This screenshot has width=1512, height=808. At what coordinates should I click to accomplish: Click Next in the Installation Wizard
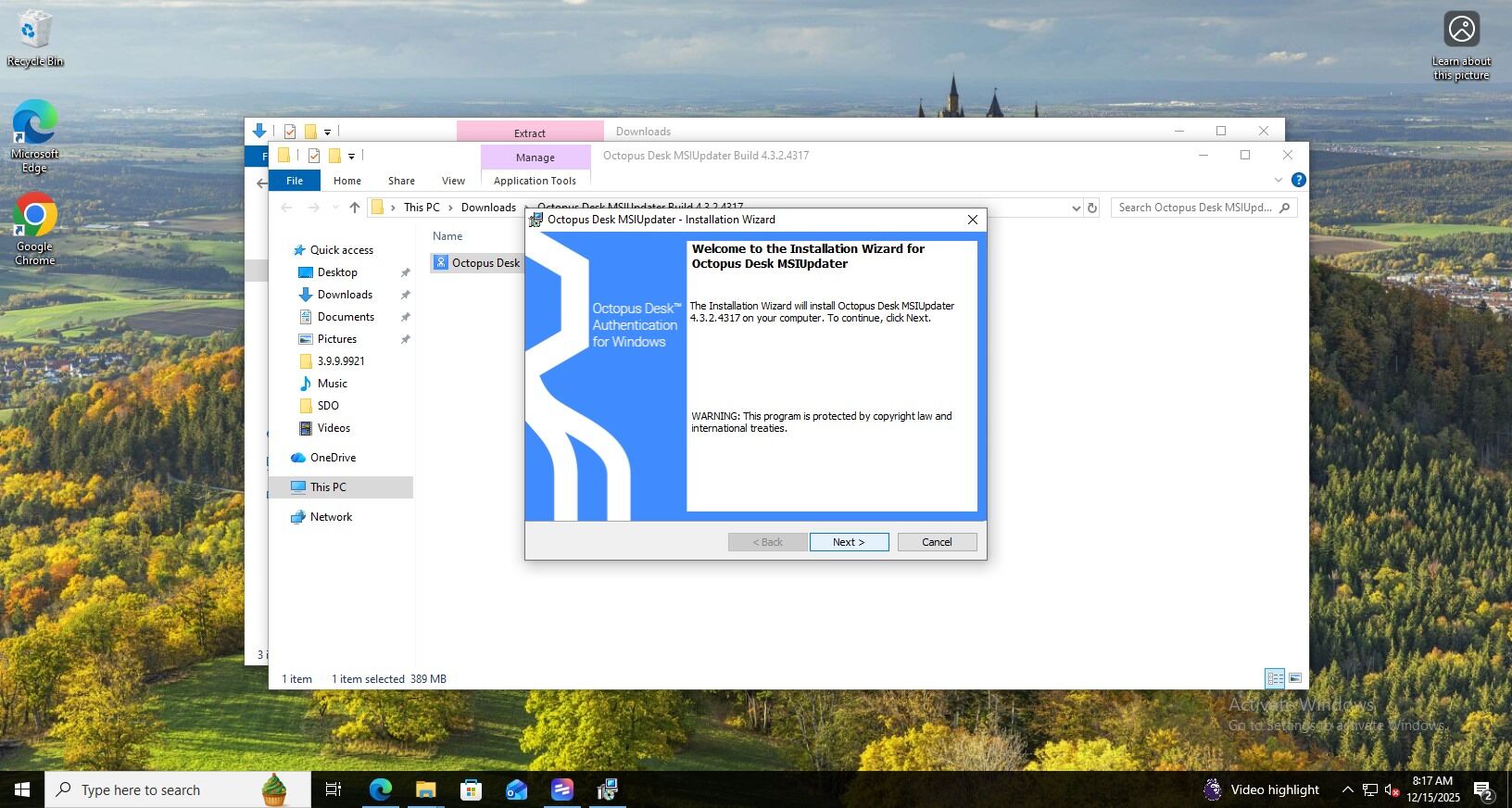[849, 542]
